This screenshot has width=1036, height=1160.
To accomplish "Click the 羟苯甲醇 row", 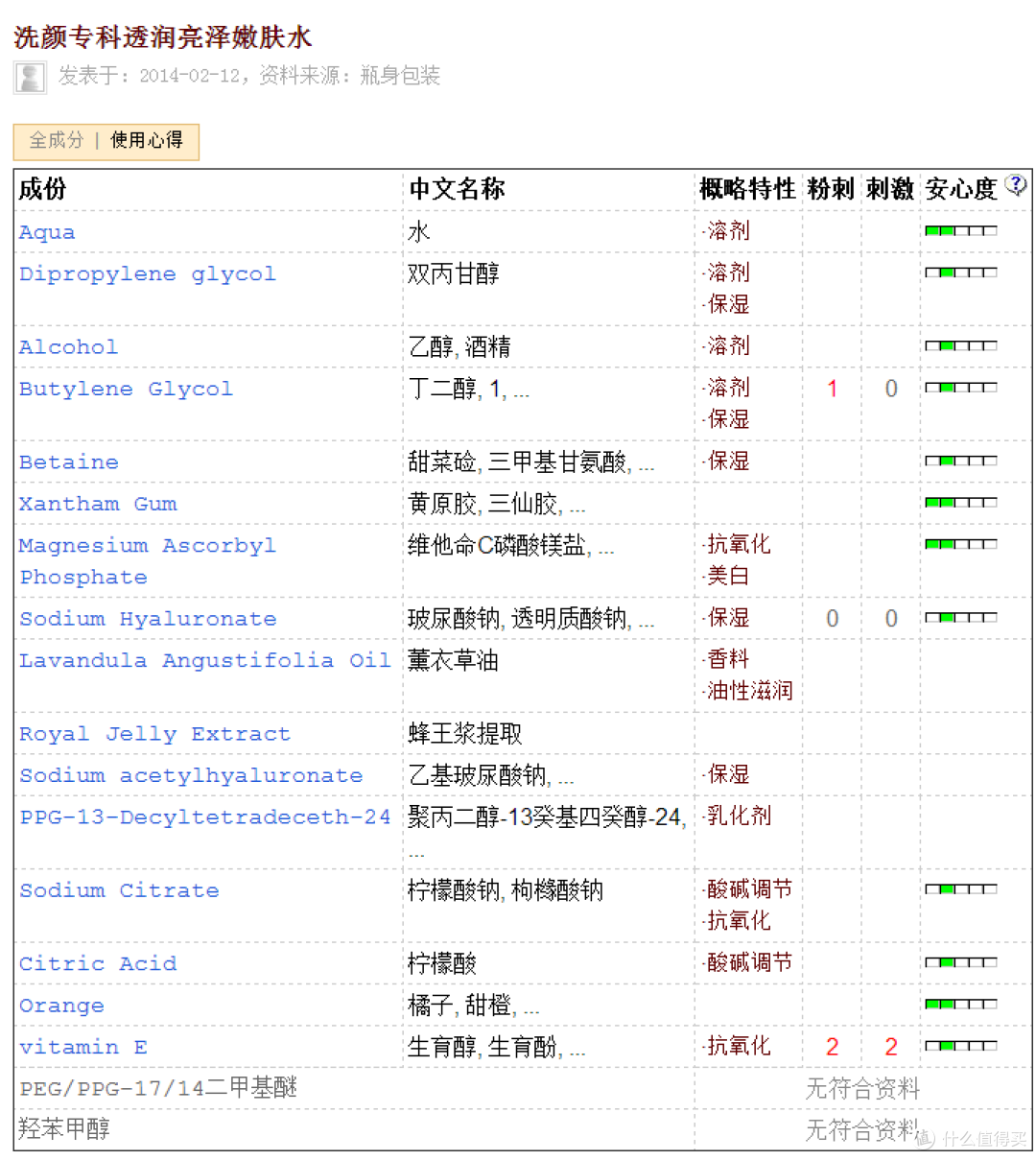I will pyautogui.click(x=523, y=1129).
